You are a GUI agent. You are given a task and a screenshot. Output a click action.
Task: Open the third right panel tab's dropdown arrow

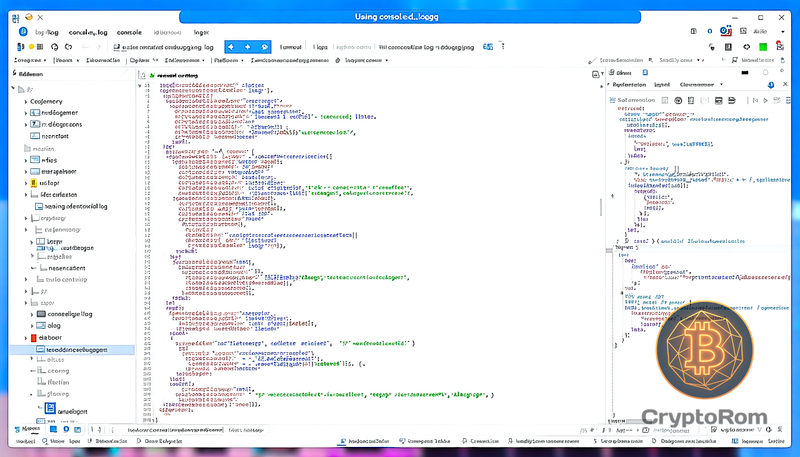pos(721,85)
